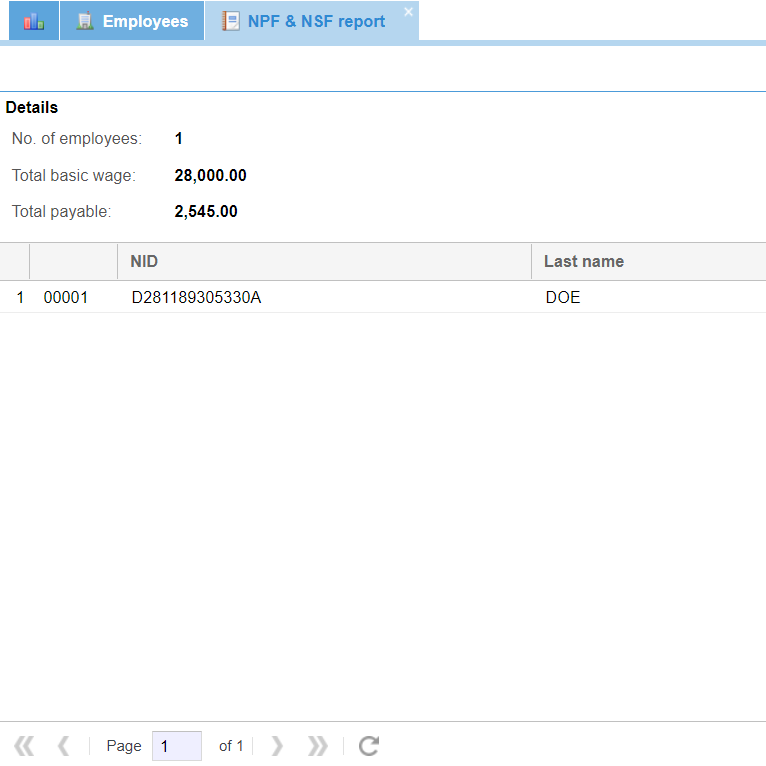Go to previous page of results

63,746
